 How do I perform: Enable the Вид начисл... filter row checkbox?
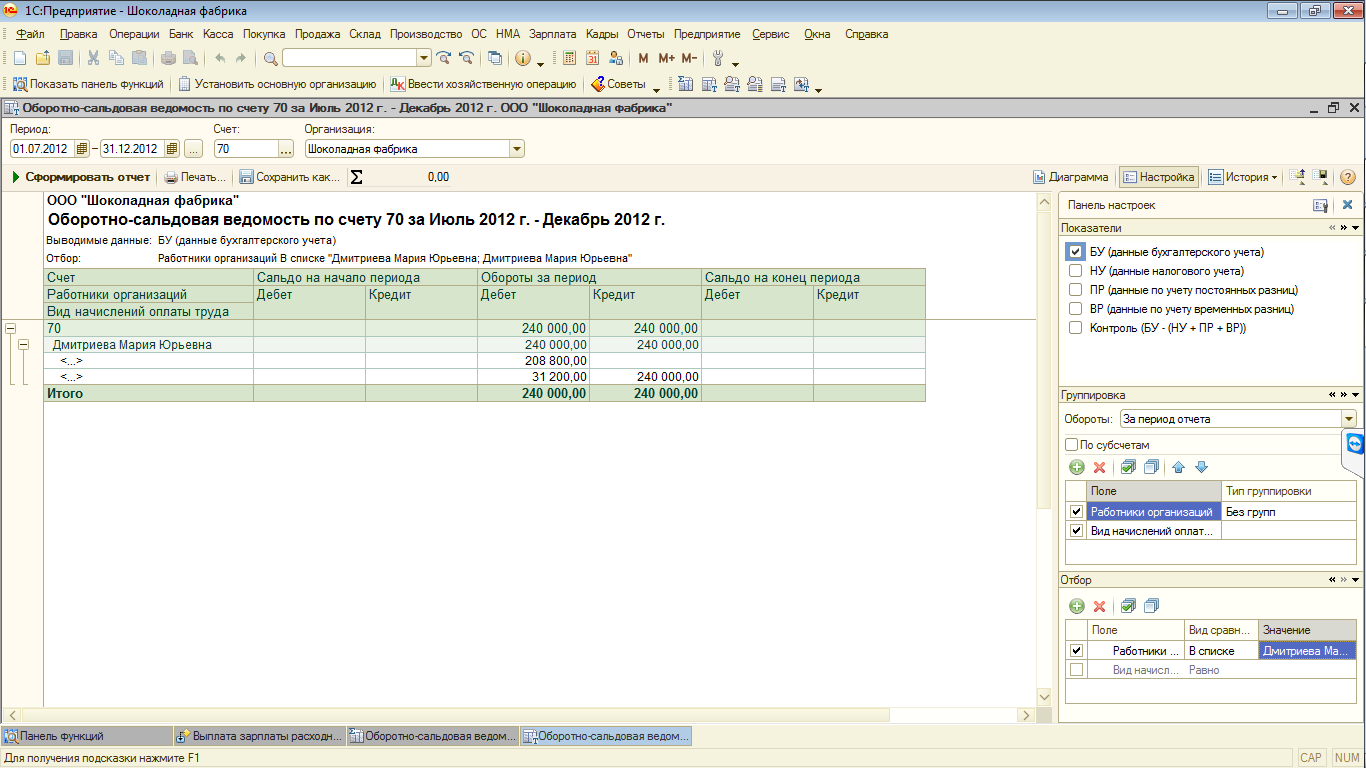coord(1076,670)
